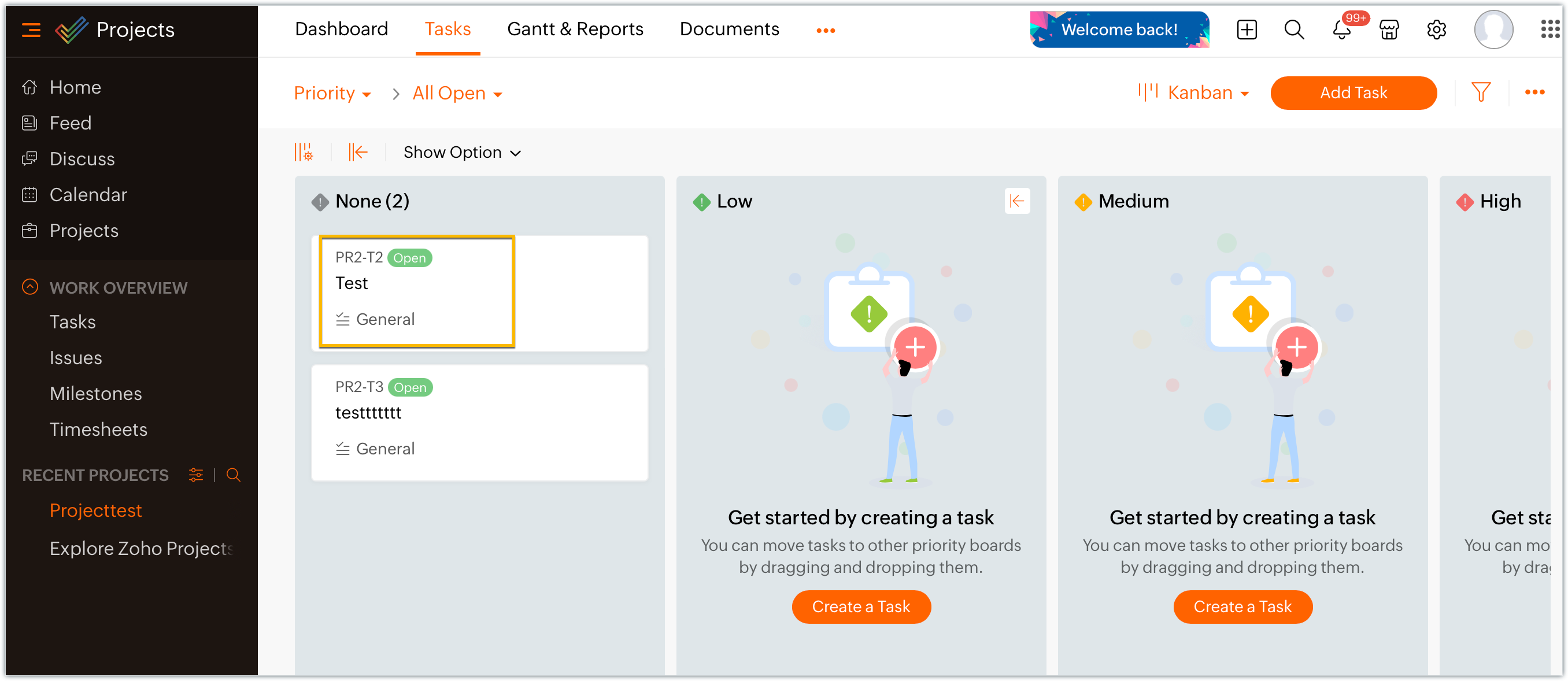
Task: Go to Home in the sidebar
Action: (75, 87)
